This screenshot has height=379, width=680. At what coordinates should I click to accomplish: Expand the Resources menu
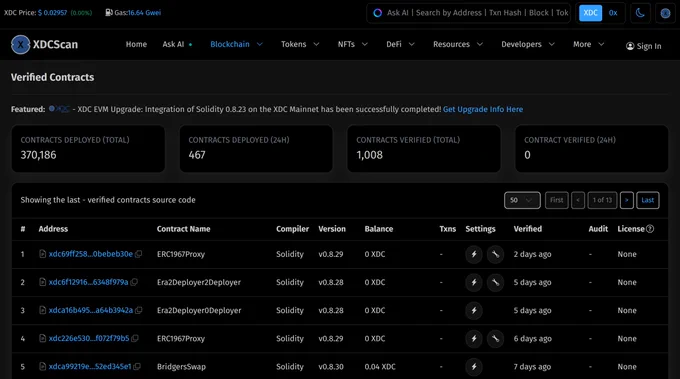pos(458,44)
